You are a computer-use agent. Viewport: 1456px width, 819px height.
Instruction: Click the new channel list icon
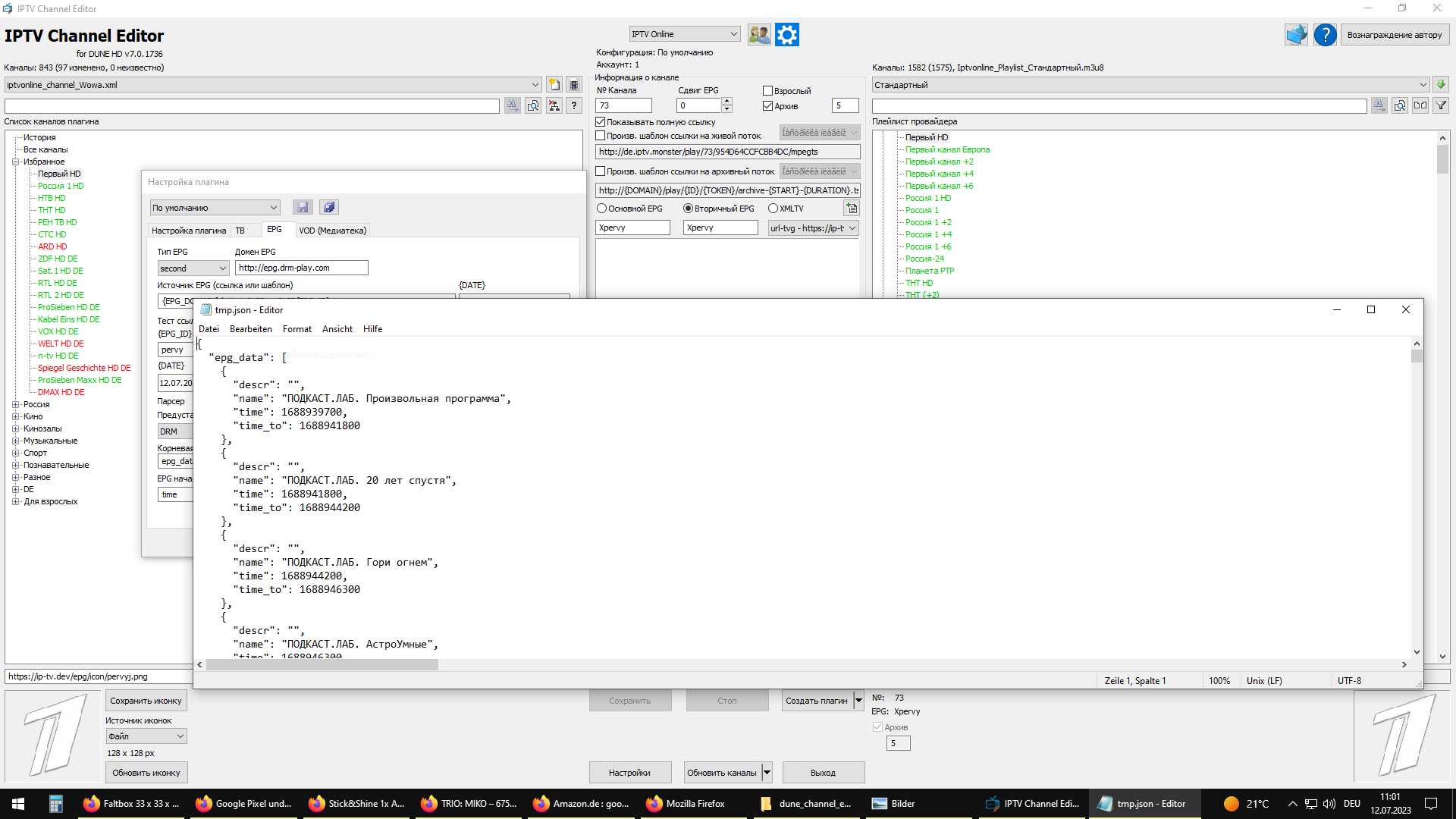click(554, 85)
